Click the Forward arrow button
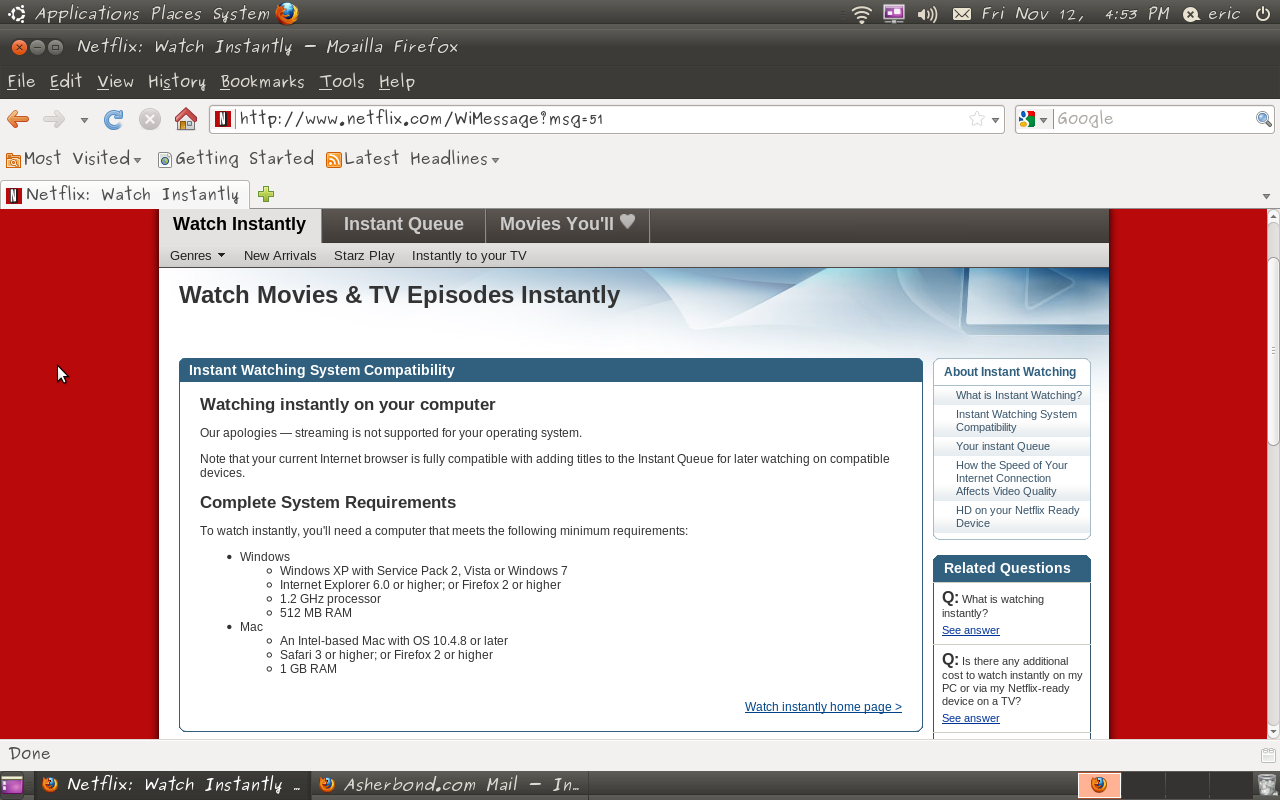Image resolution: width=1280 pixels, height=800 pixels. [54, 119]
